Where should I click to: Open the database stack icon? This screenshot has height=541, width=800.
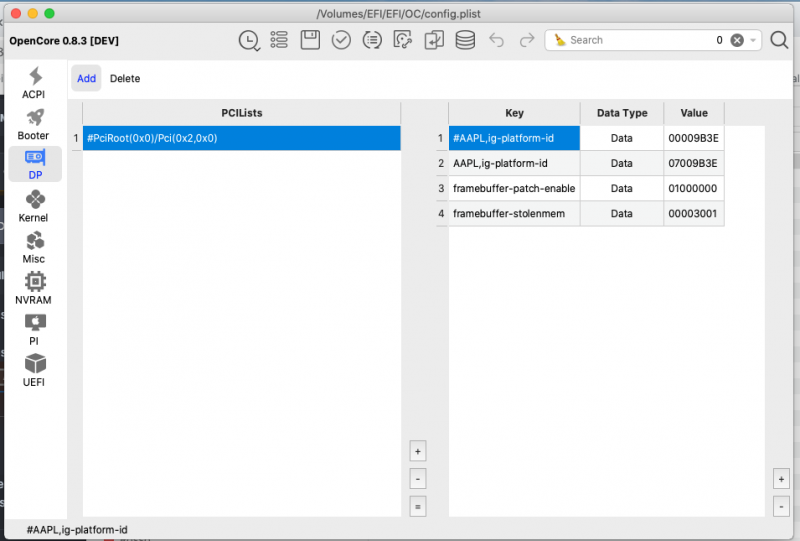click(x=465, y=40)
